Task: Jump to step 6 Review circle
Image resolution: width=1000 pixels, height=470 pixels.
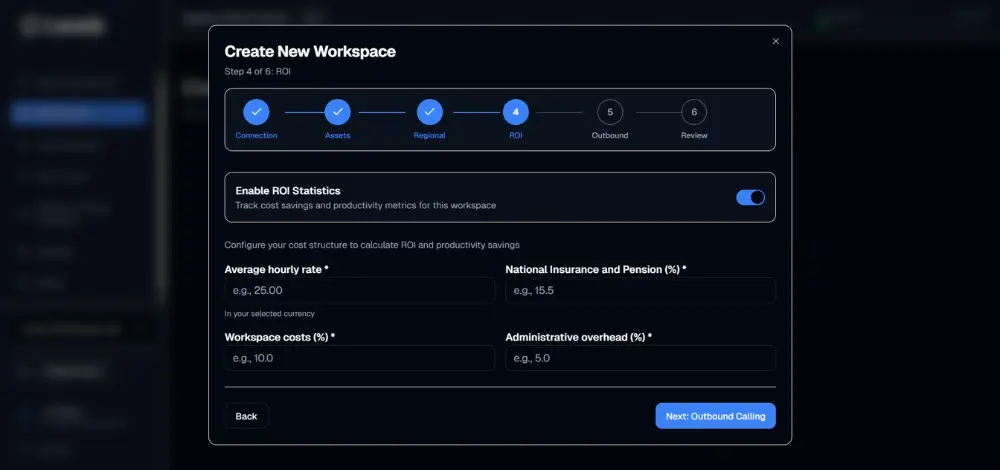Action: tap(694, 112)
